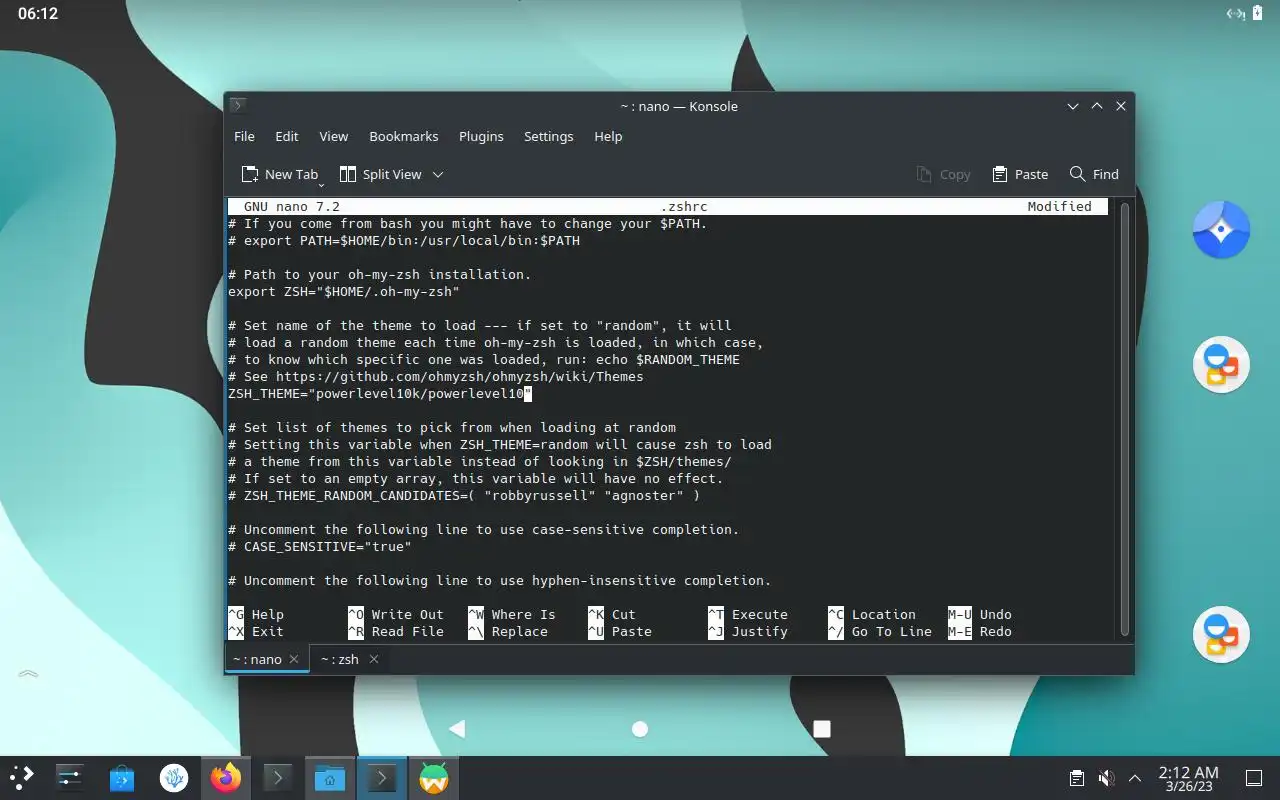Expand the small chevron at left screen edge
Screen dimensions: 1280x800
[28, 674]
